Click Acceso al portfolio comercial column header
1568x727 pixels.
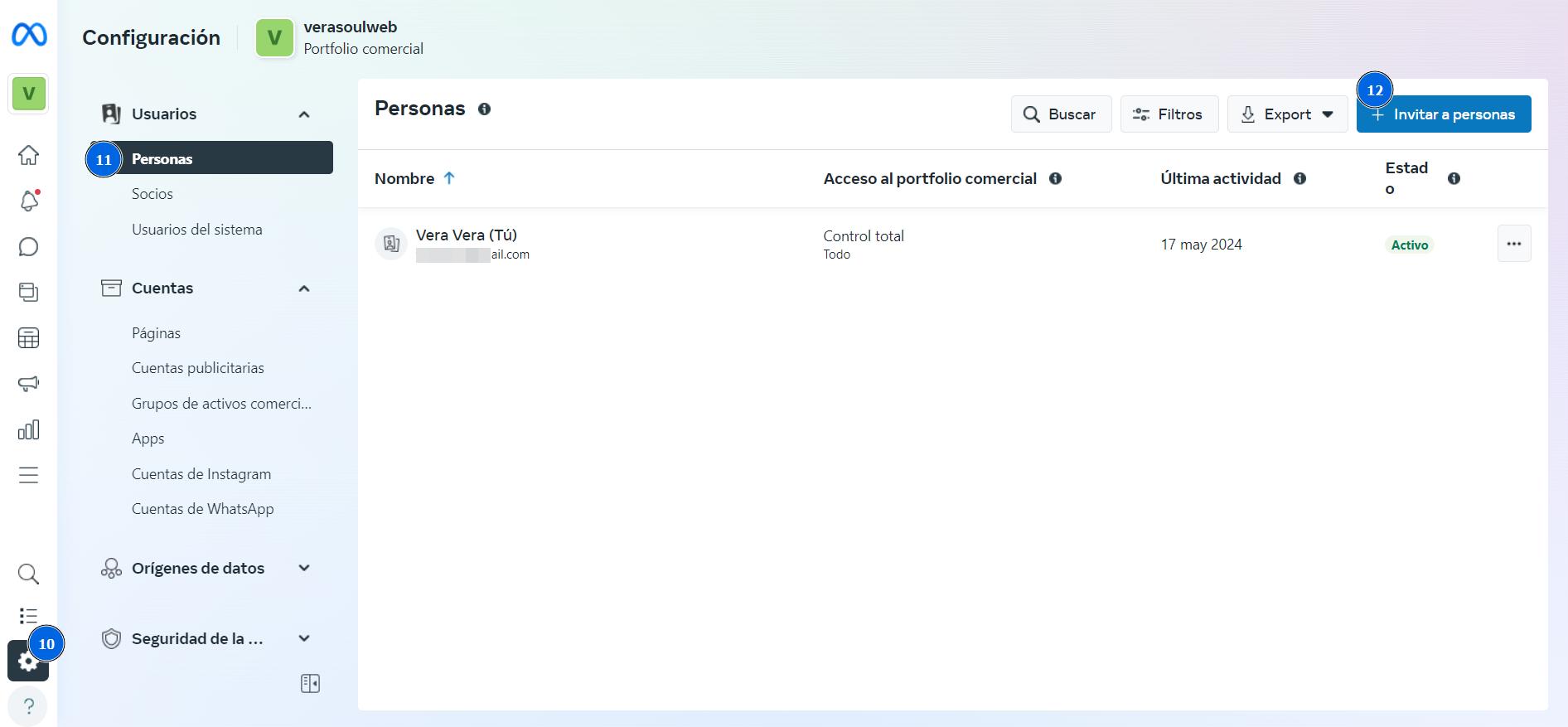pyautogui.click(x=930, y=178)
